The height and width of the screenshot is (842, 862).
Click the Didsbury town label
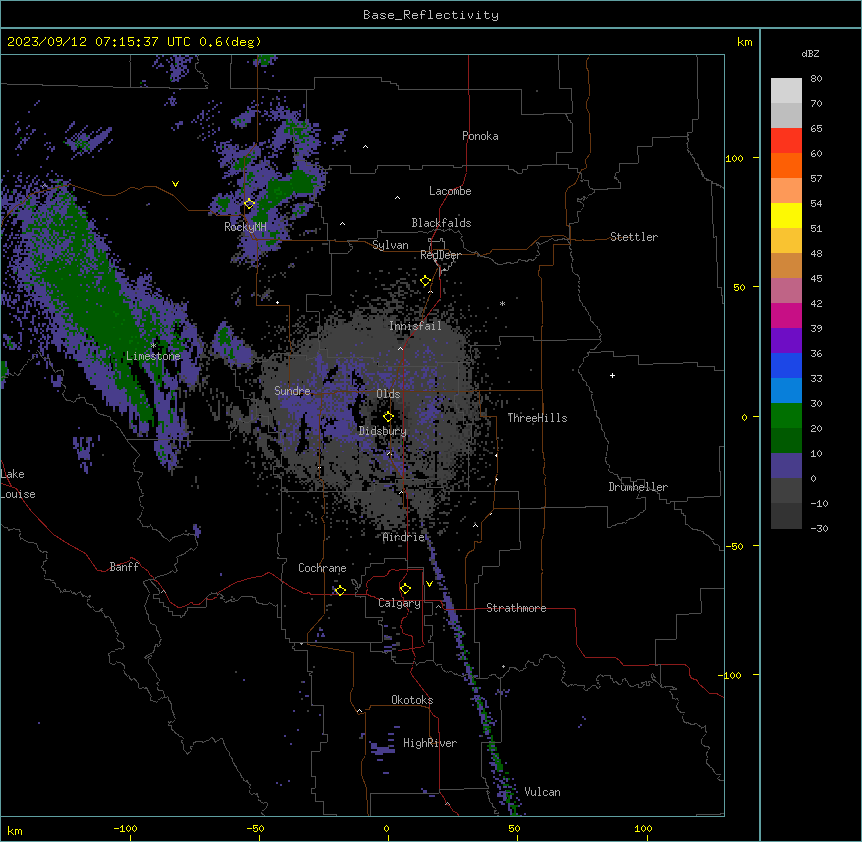(x=383, y=431)
